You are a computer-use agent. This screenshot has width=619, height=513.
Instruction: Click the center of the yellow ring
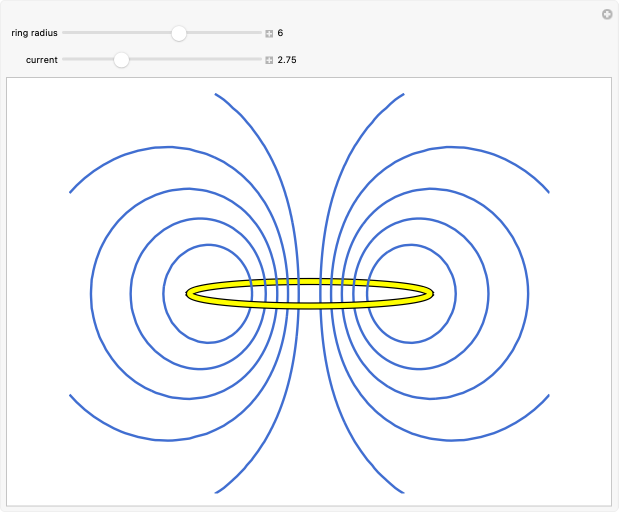point(310,293)
